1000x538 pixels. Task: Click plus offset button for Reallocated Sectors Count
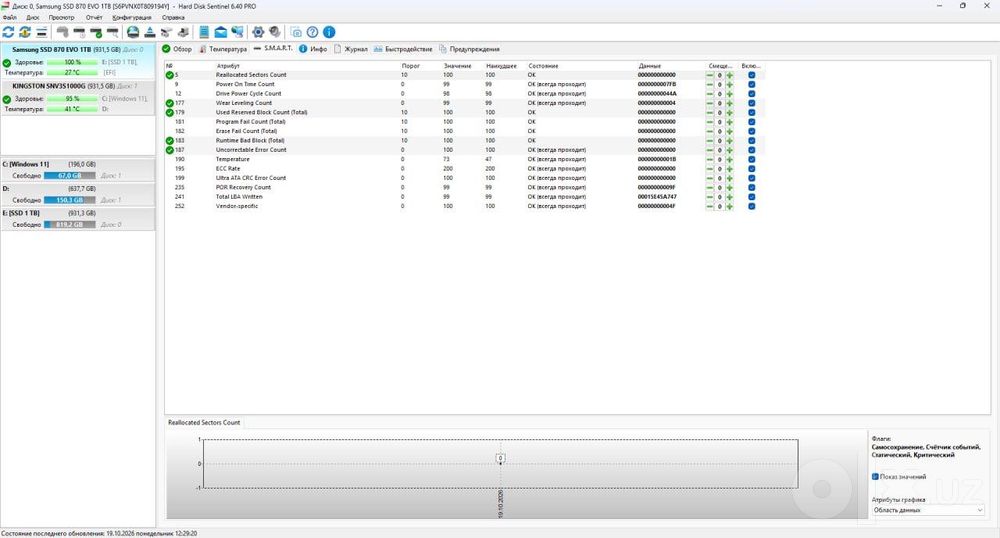730,75
